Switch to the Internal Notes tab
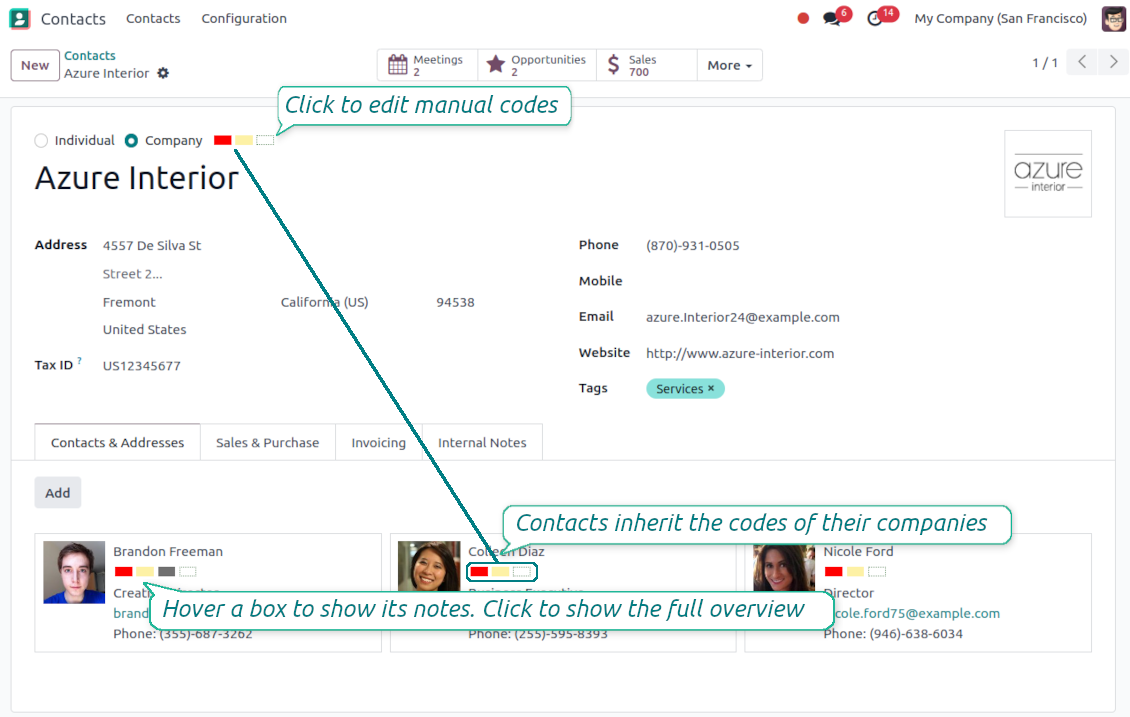Image resolution: width=1130 pixels, height=717 pixels. click(482, 442)
